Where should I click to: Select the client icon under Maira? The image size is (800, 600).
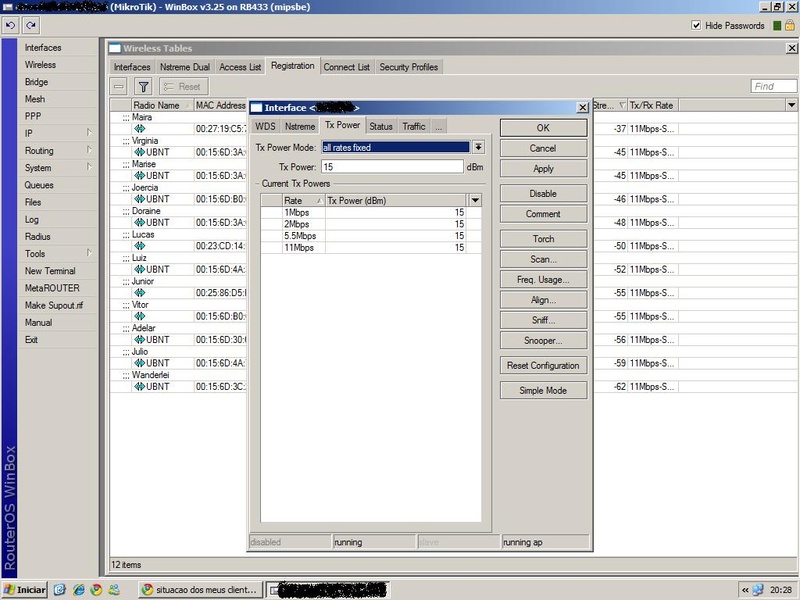139,129
